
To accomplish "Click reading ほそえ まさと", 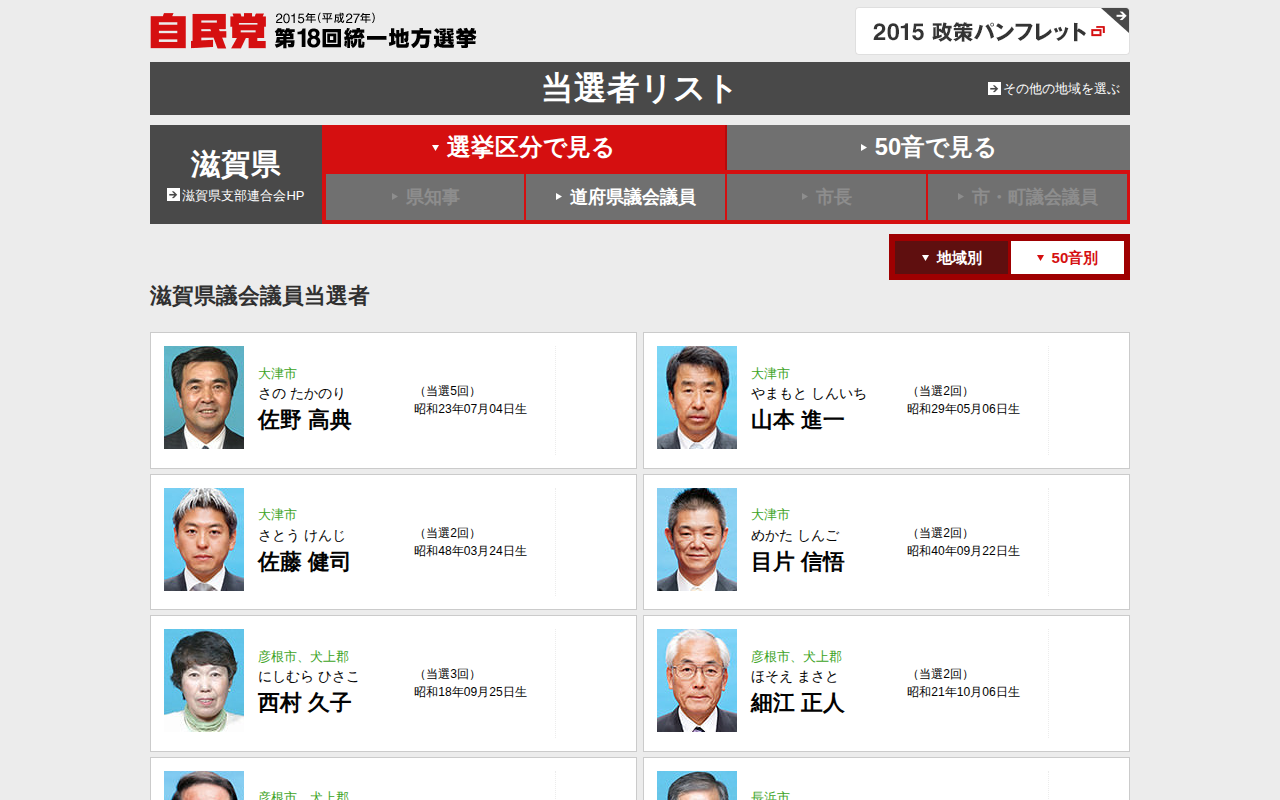I will pos(795,677).
